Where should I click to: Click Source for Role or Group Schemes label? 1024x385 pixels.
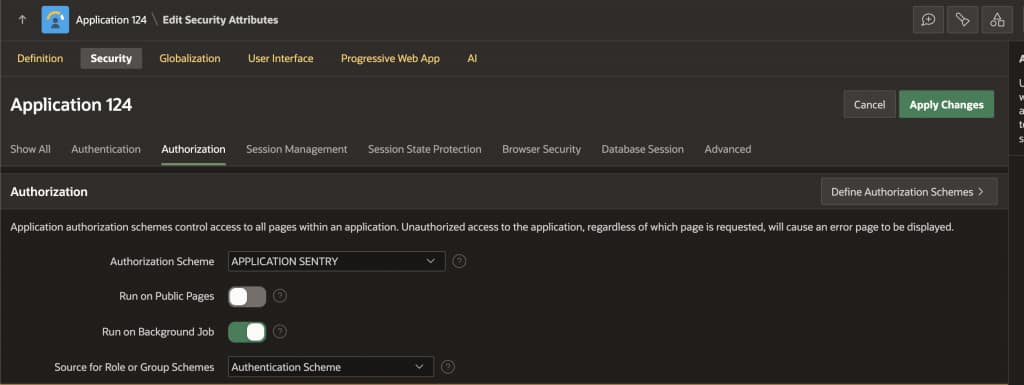coord(134,367)
